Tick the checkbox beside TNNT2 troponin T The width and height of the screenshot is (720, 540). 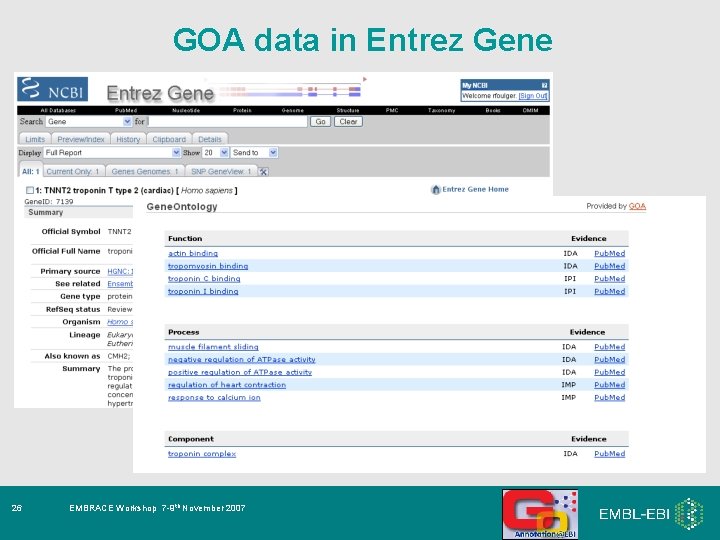[30, 190]
